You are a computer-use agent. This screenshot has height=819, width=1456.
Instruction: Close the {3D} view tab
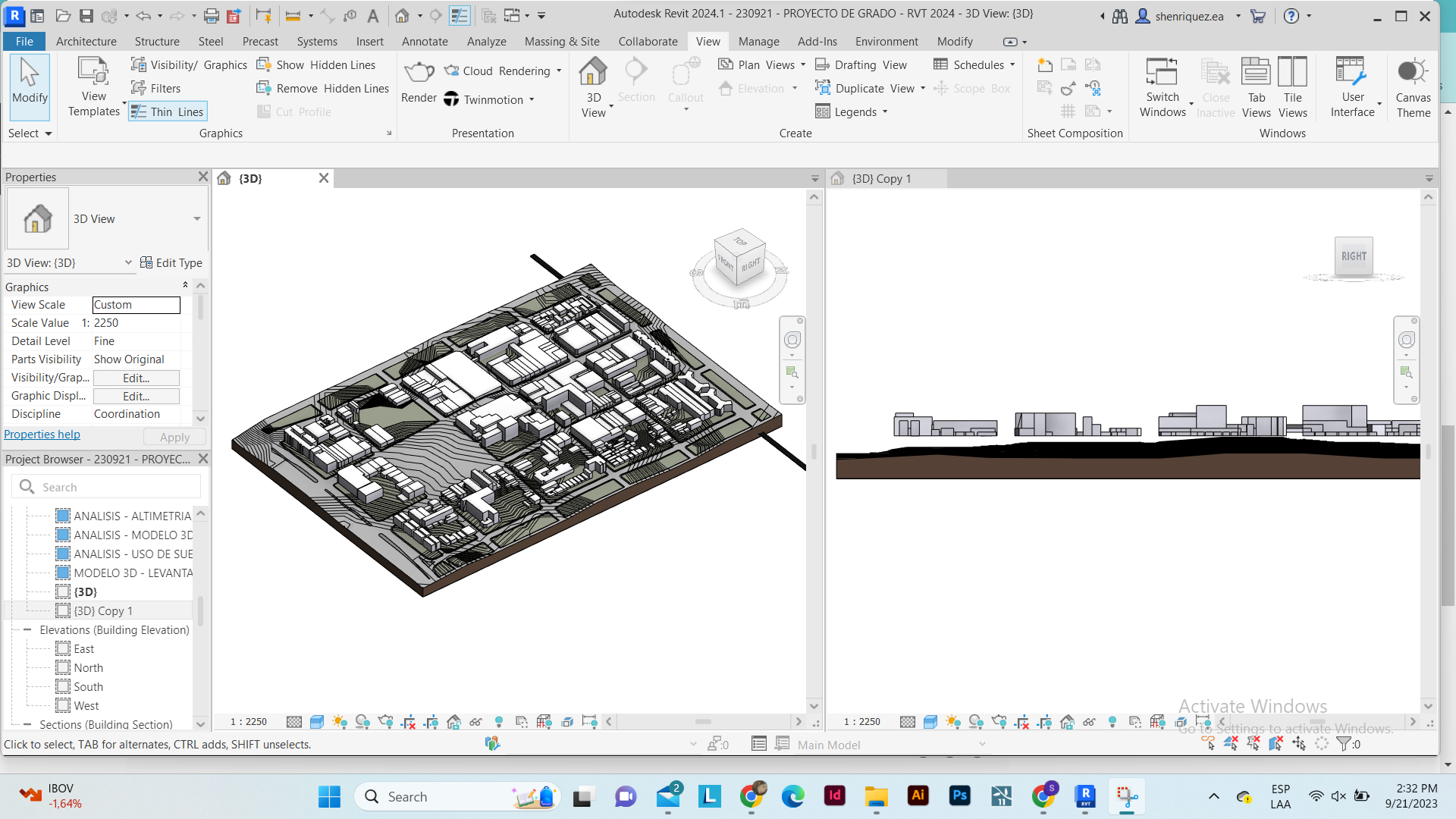pos(324,178)
